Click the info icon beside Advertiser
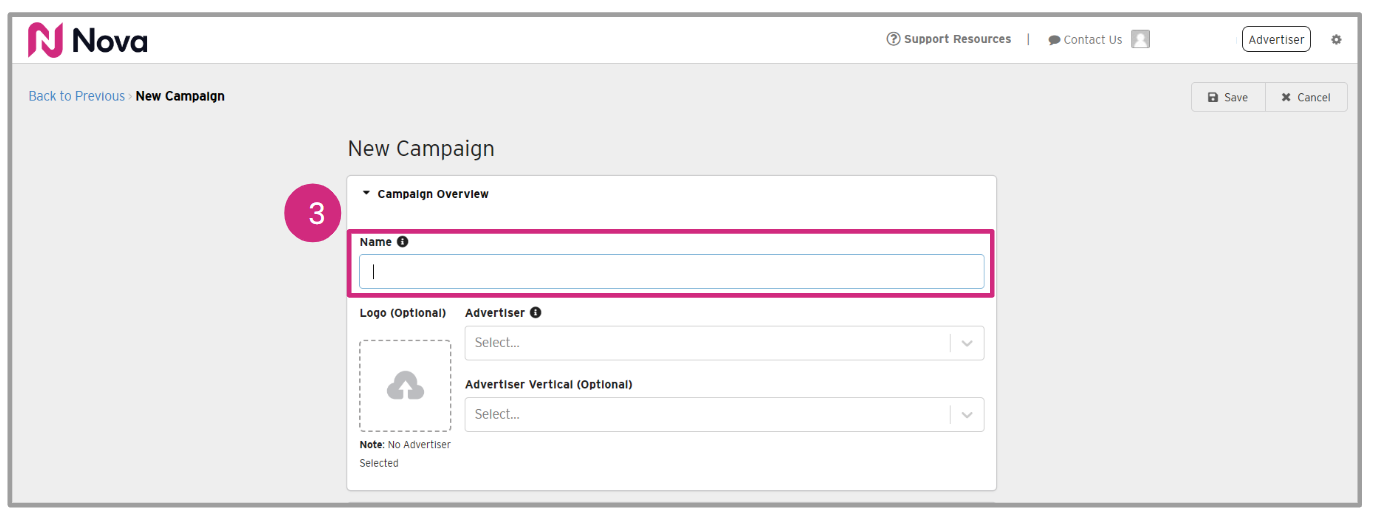This screenshot has width=1384, height=524. coord(535,313)
